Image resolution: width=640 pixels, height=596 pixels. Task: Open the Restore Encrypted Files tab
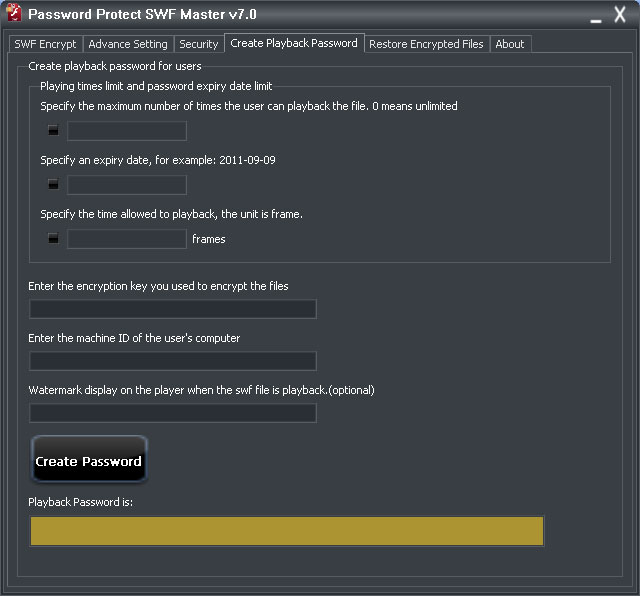point(426,44)
